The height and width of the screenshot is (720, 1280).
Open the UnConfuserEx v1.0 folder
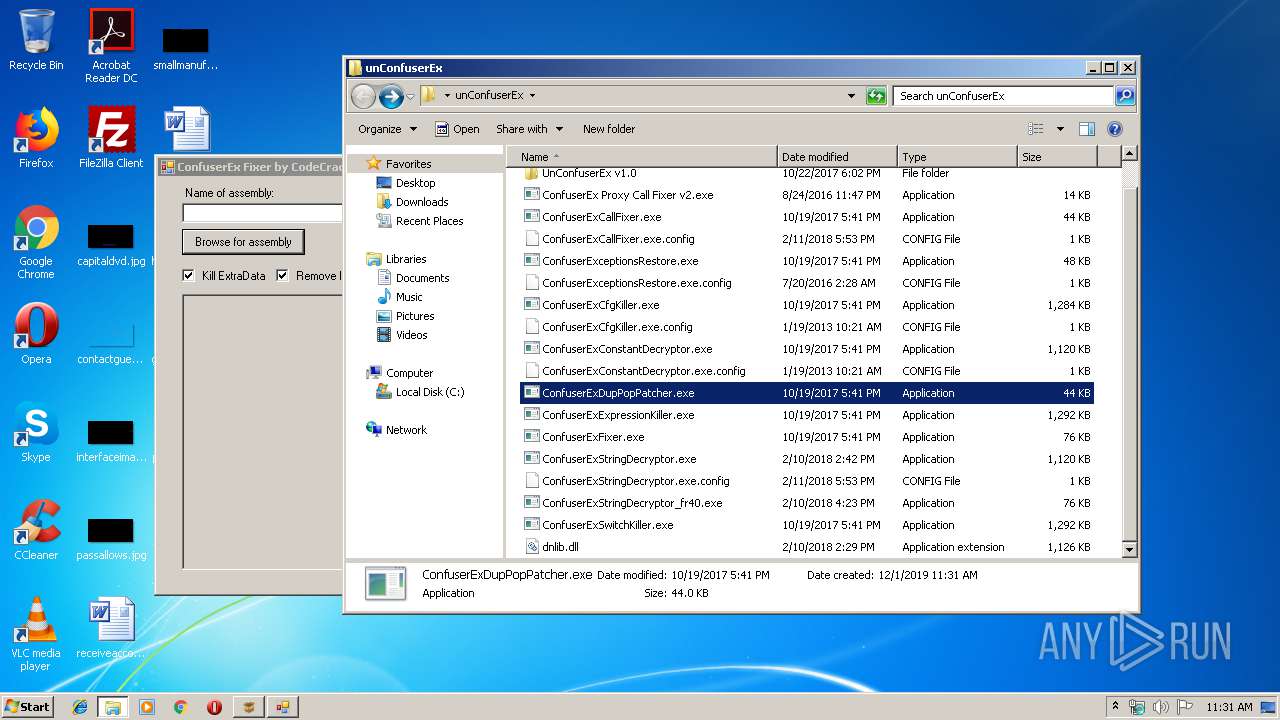(x=807, y=174)
